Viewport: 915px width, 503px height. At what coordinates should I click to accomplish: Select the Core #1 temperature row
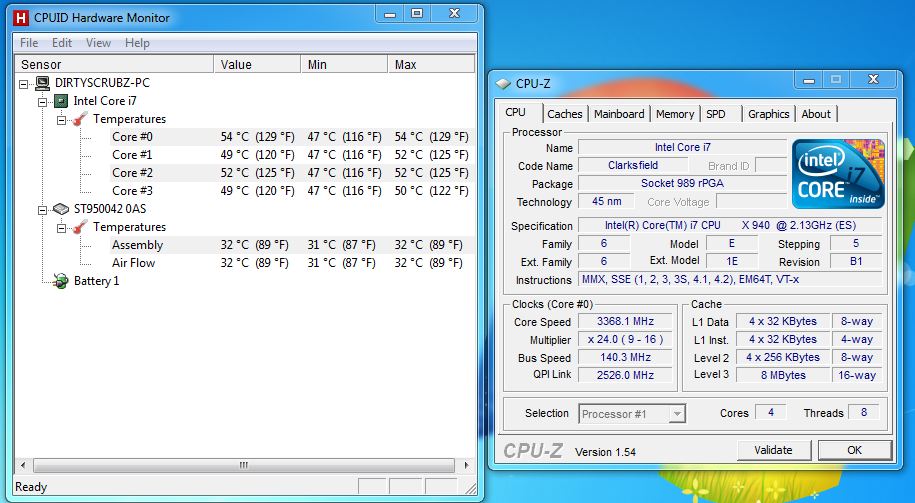click(292, 155)
